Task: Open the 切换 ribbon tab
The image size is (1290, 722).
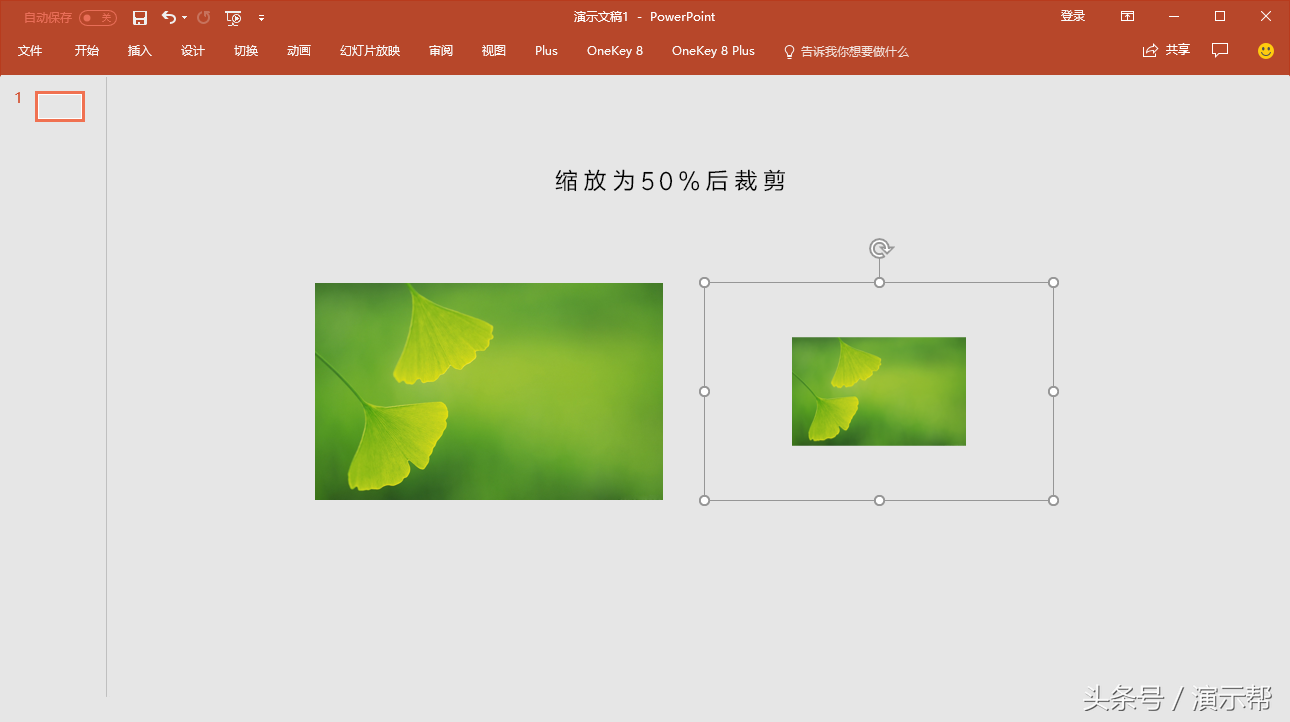Action: [246, 51]
